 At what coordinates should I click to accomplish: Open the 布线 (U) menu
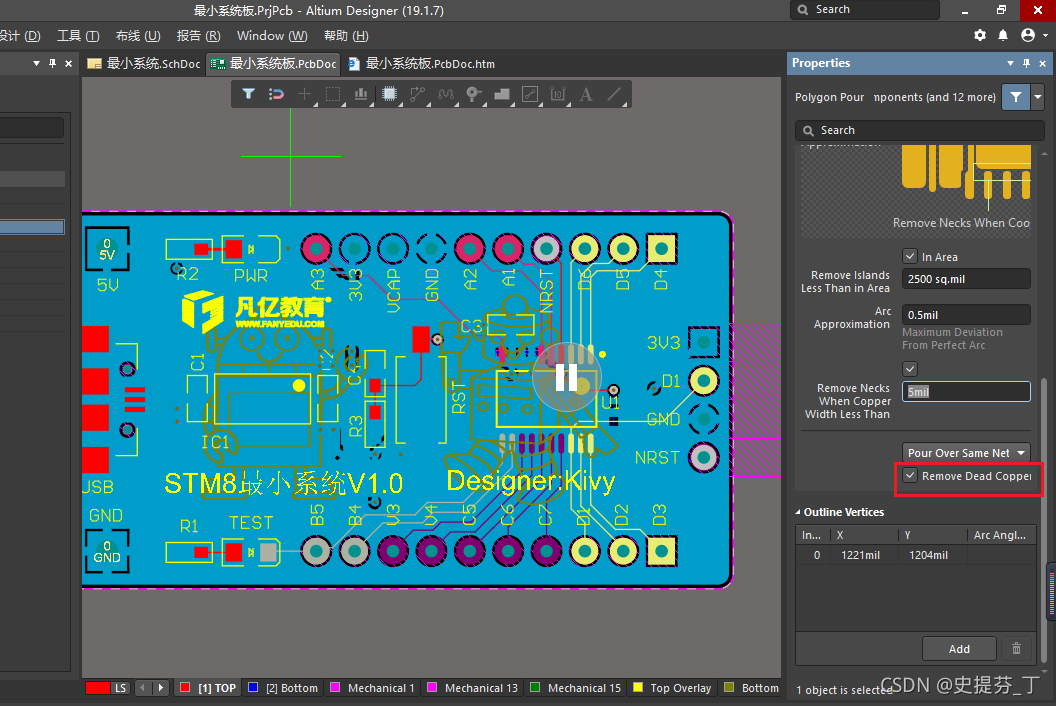point(138,36)
